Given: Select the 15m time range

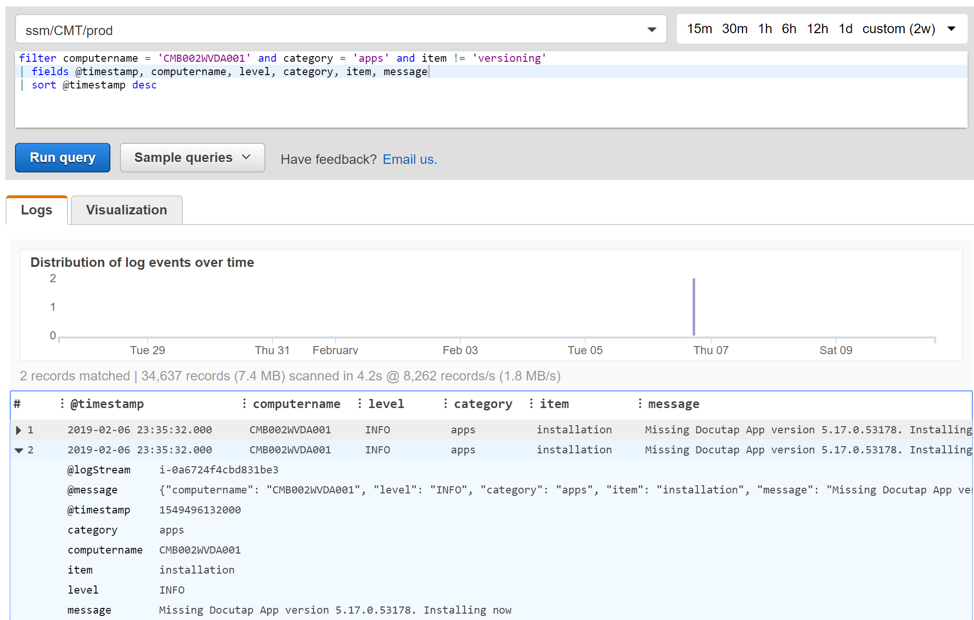Looking at the screenshot, I should 699,29.
